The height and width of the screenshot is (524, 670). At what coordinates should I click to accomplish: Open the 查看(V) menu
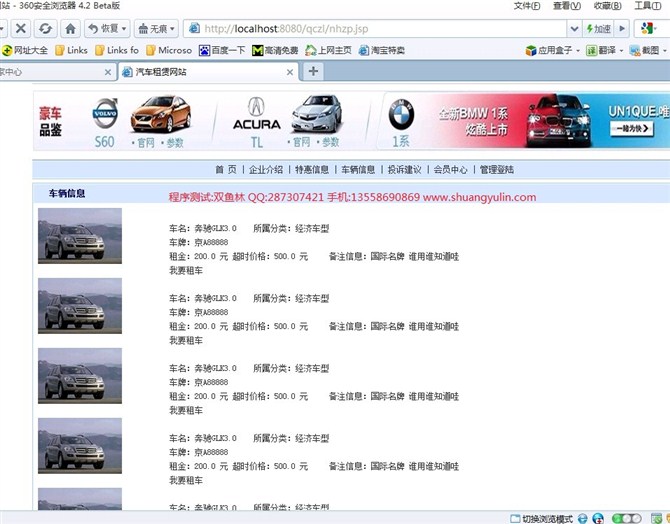point(567,6)
